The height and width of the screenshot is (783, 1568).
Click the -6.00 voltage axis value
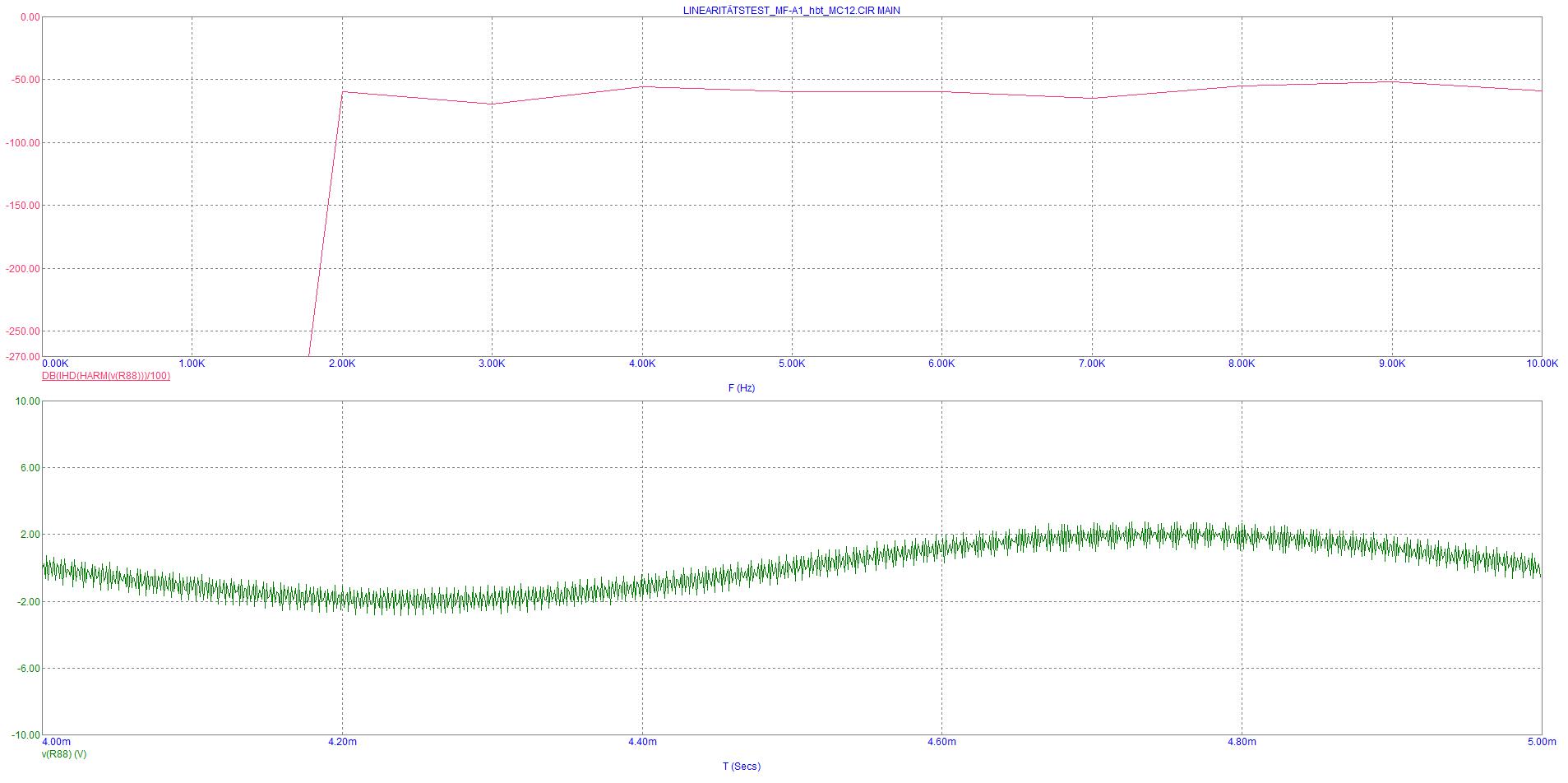tap(28, 669)
